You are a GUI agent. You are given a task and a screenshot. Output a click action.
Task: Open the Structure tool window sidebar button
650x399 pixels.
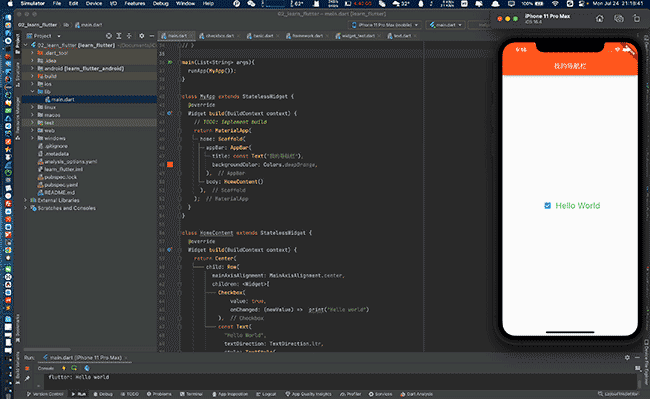[17, 74]
